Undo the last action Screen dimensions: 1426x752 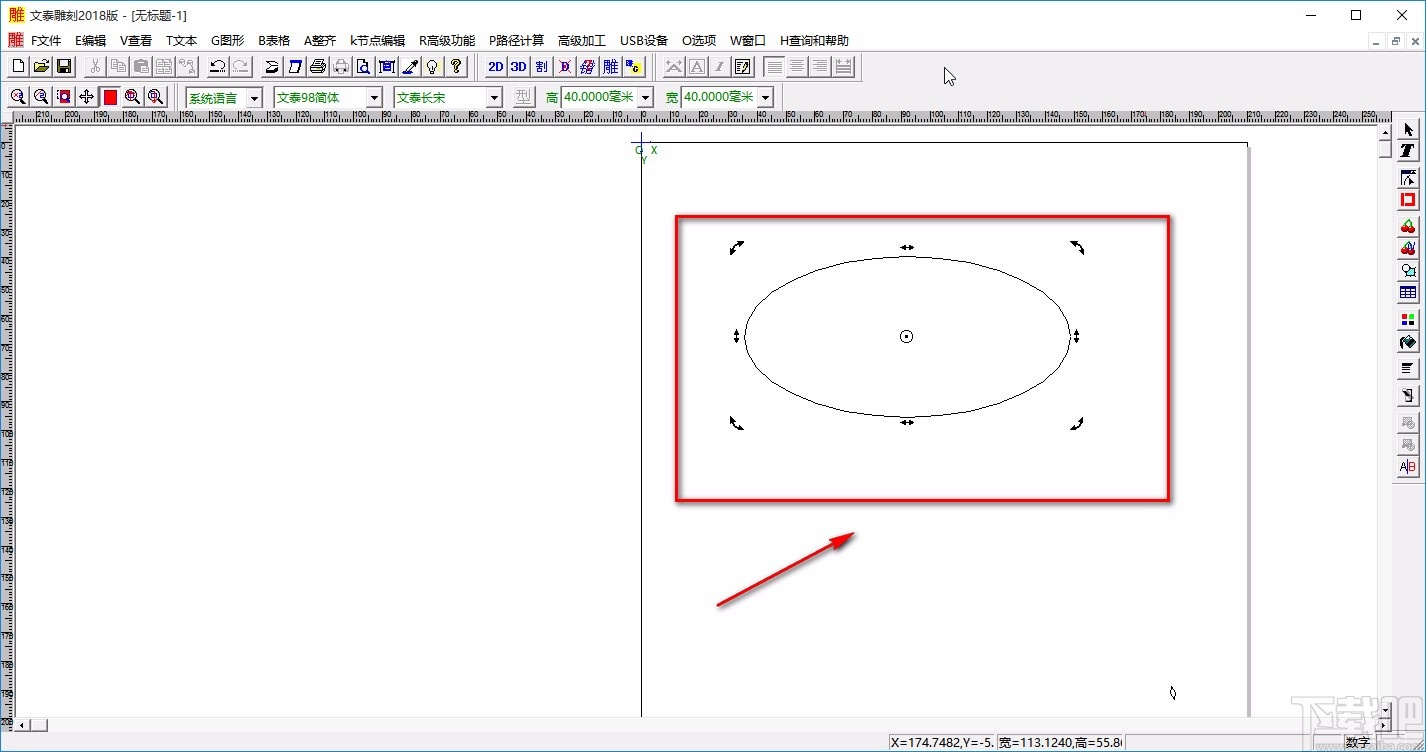click(x=217, y=67)
